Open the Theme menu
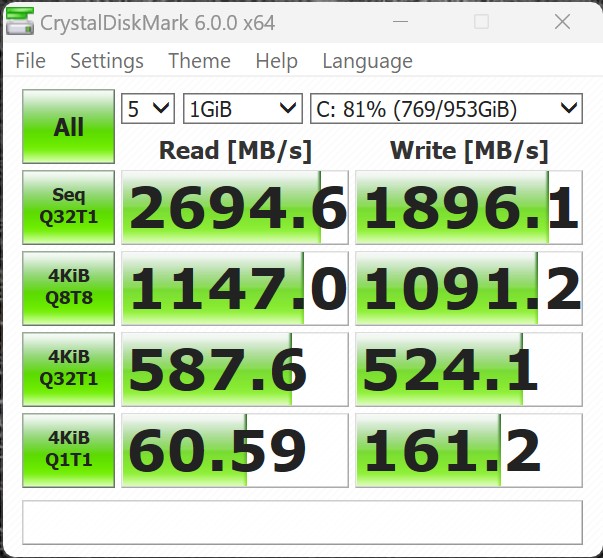Image resolution: width=603 pixels, height=558 pixels. (x=199, y=61)
